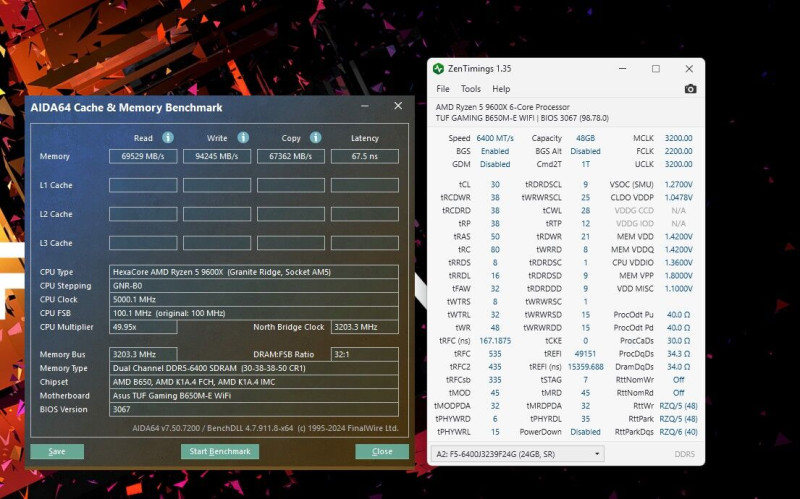Click the AMD Ryzen 5 9600X processor text
Viewport: 800px width, 499px height.
(503, 107)
